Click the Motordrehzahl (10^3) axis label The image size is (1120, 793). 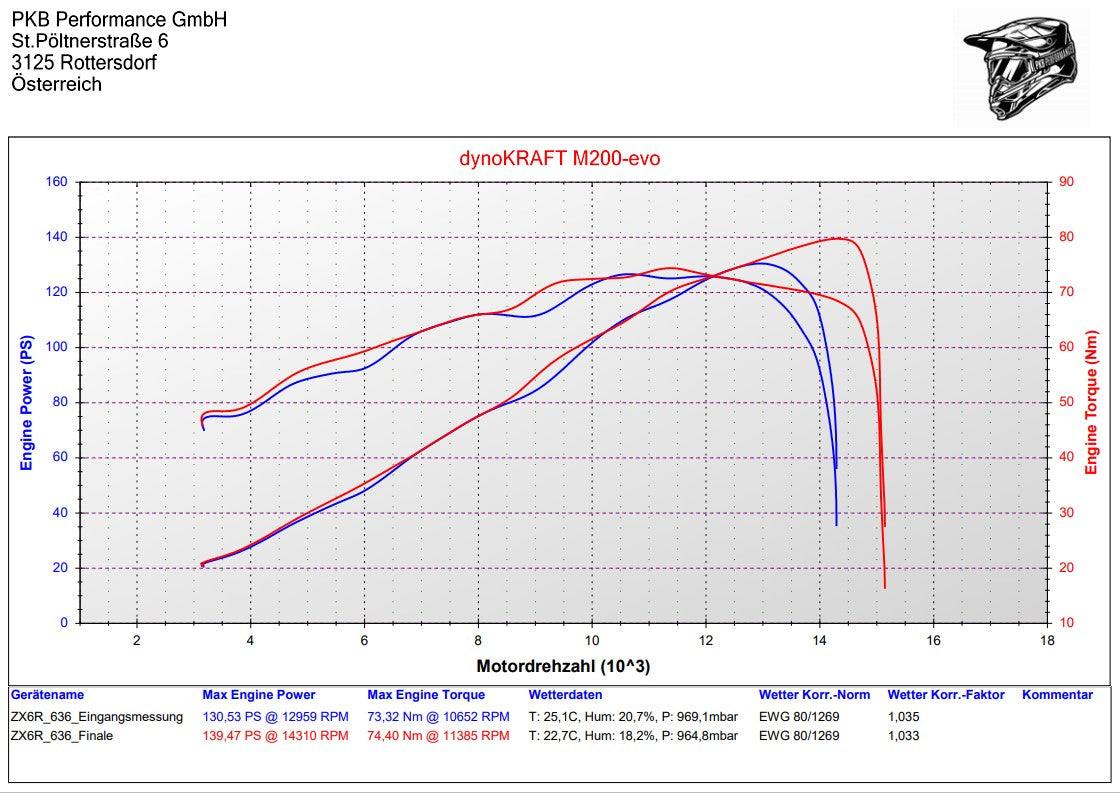564,666
